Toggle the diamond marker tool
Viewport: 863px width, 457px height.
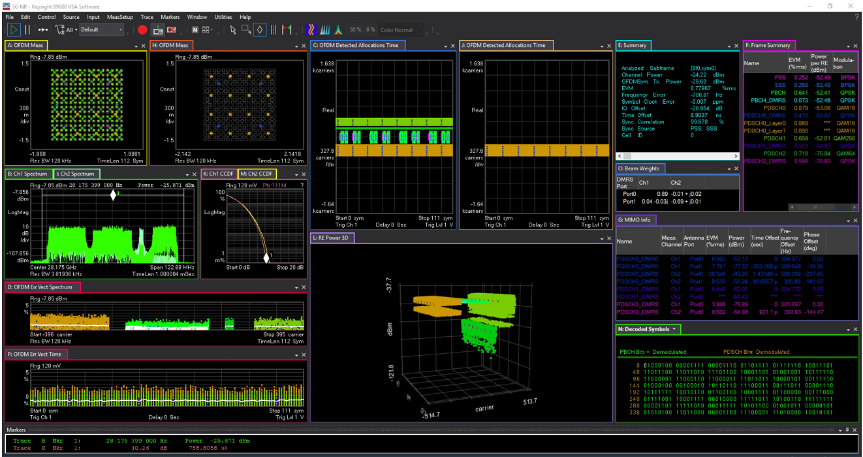coord(260,30)
